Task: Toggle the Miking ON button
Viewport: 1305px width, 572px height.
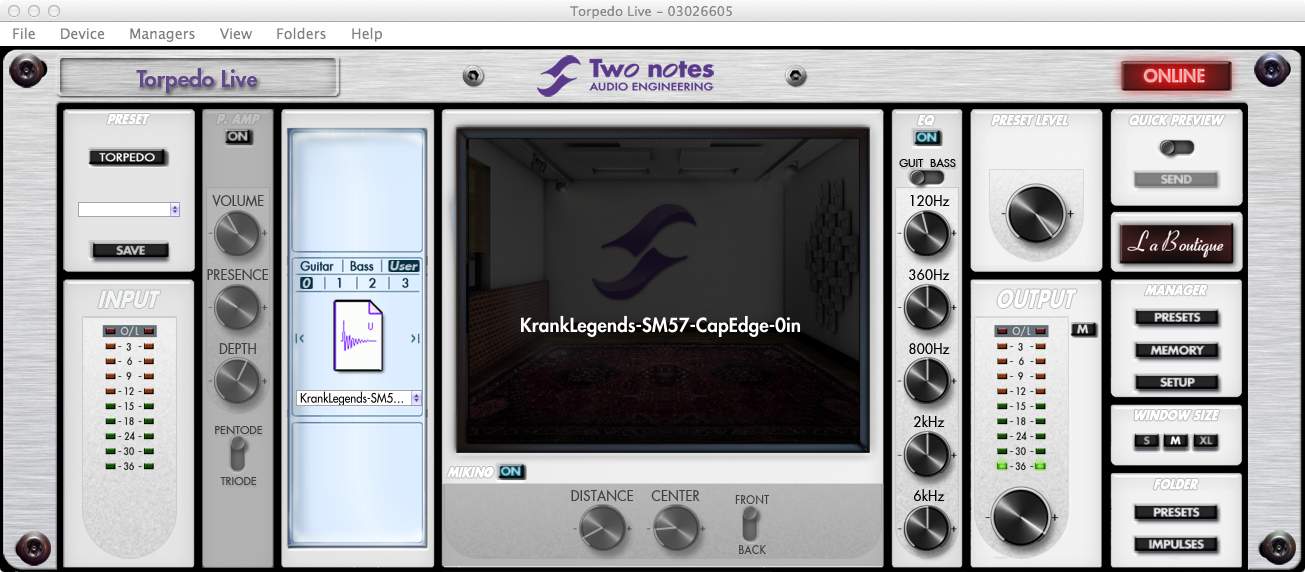Action: pyautogui.click(x=512, y=471)
